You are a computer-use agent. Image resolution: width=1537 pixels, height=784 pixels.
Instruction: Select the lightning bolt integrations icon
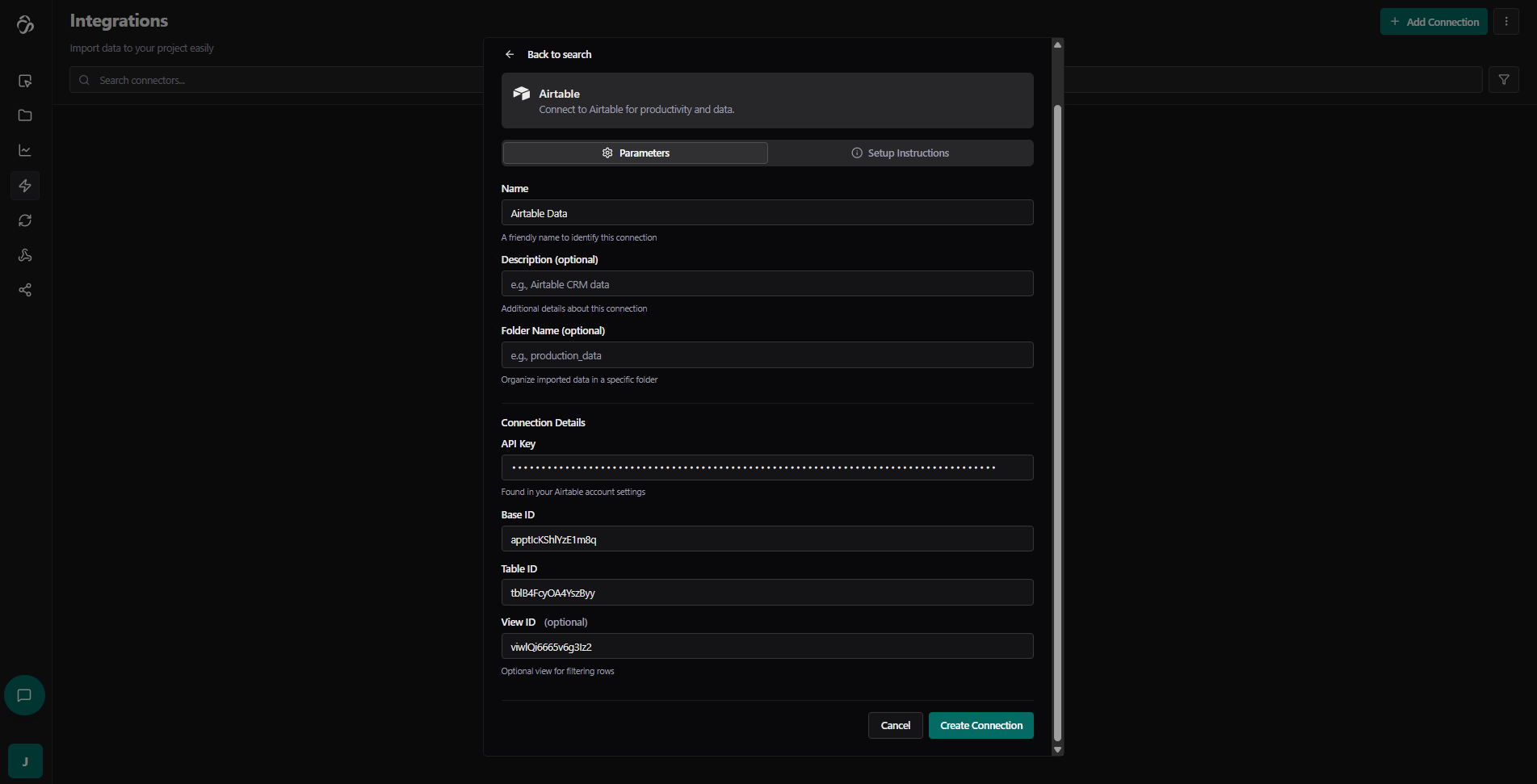point(25,186)
